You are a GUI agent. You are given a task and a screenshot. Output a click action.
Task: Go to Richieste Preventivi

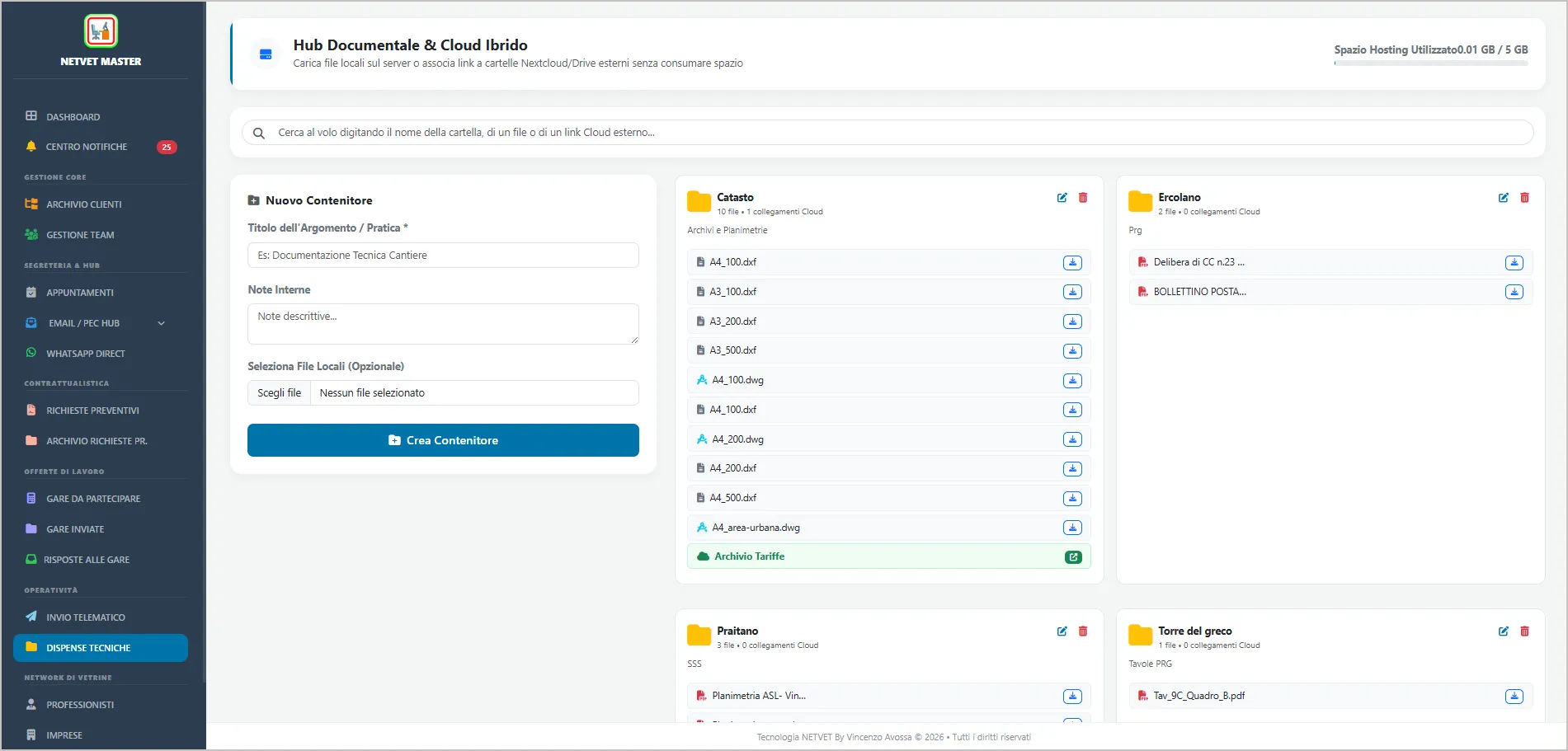101,411
